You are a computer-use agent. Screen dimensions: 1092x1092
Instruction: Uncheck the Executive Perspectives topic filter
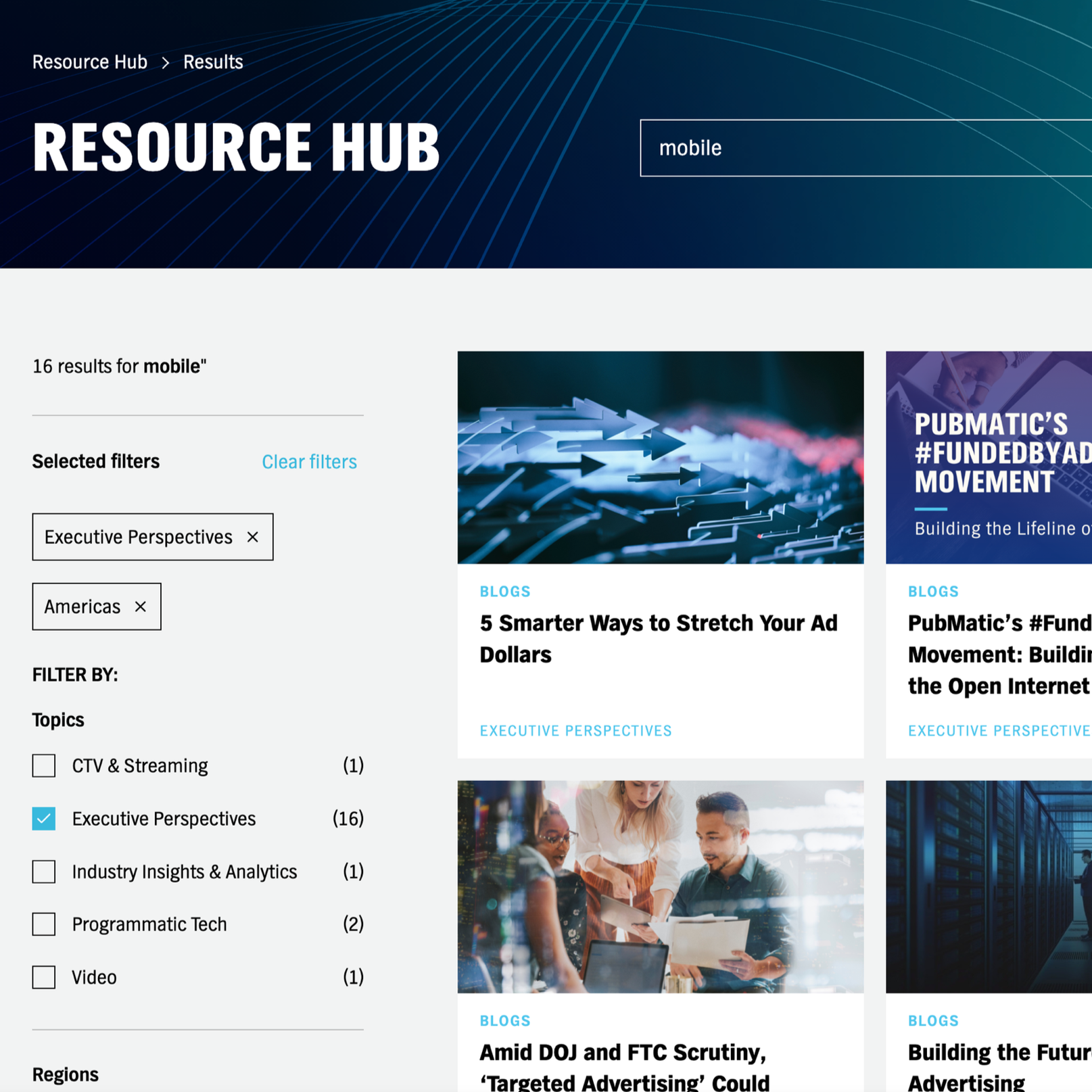43,819
